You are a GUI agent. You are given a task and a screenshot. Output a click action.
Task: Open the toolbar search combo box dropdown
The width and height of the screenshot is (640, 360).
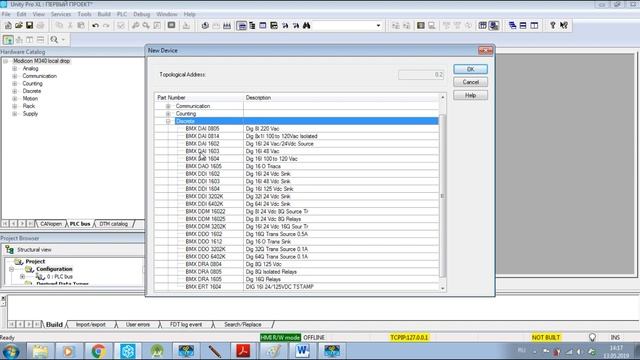tap(378, 25)
